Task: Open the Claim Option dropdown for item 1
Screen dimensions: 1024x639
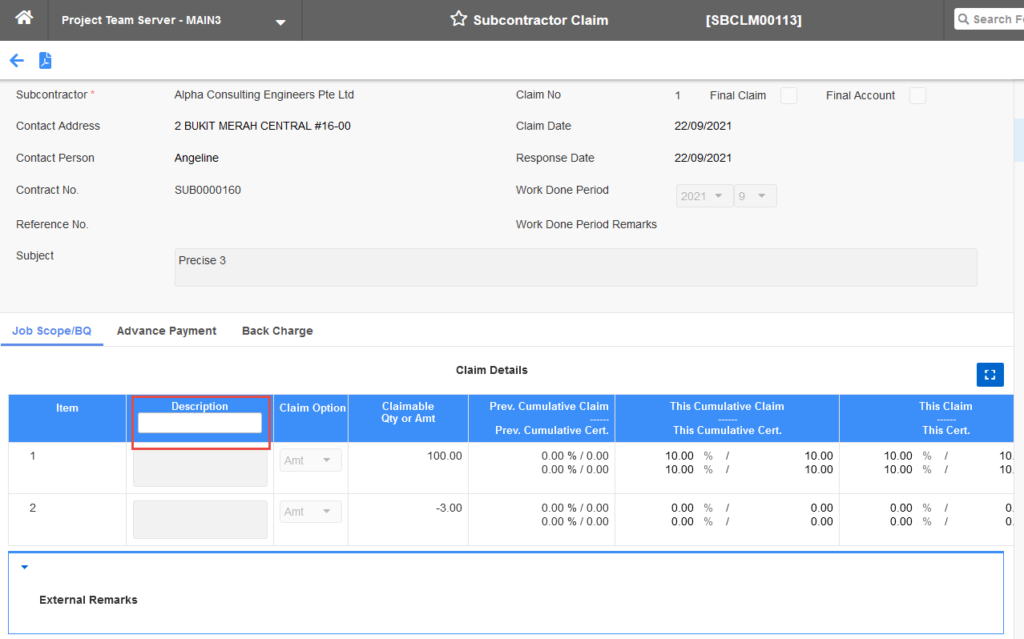Action: click(x=312, y=459)
